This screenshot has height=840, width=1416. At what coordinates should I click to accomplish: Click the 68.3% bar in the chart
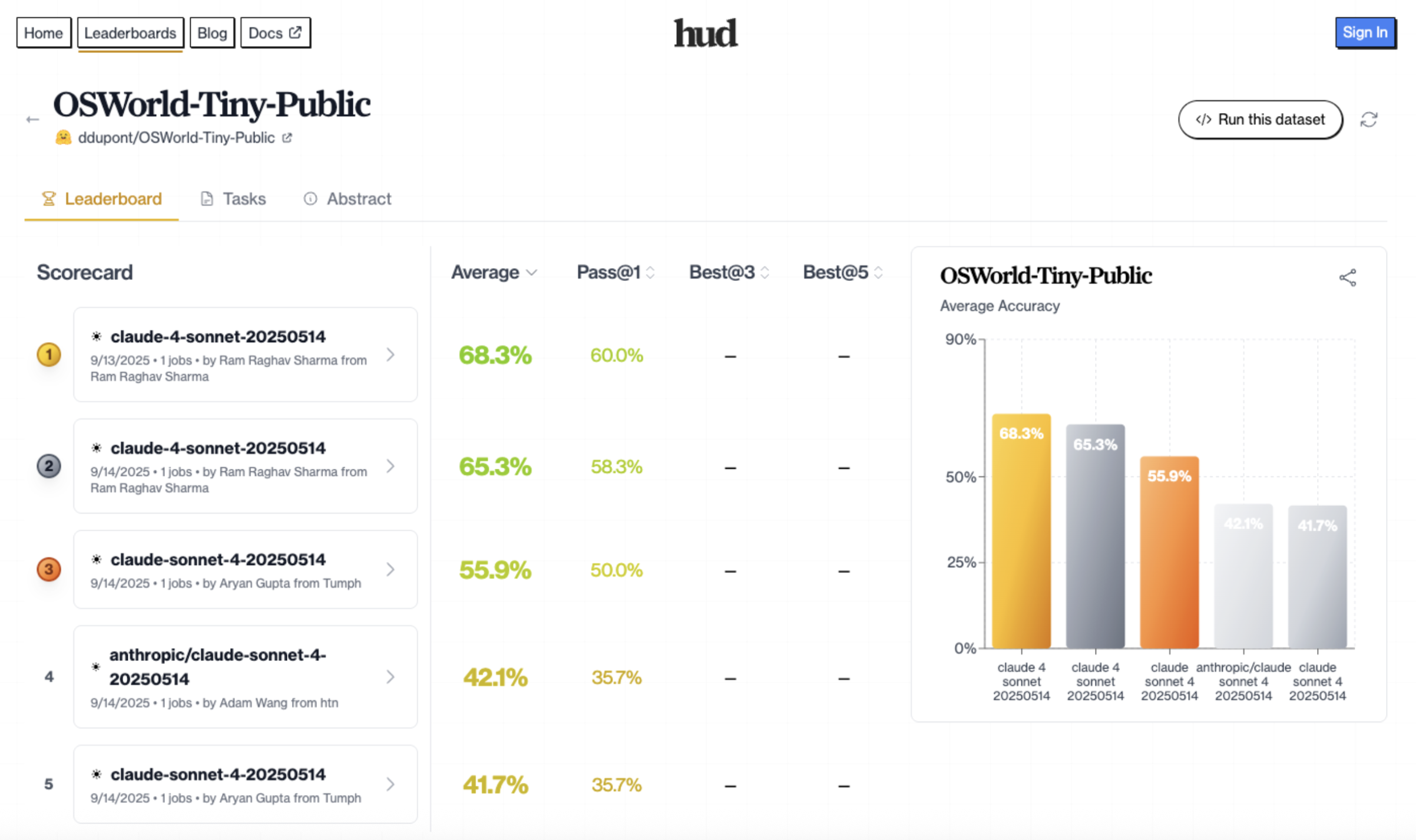(1021, 530)
